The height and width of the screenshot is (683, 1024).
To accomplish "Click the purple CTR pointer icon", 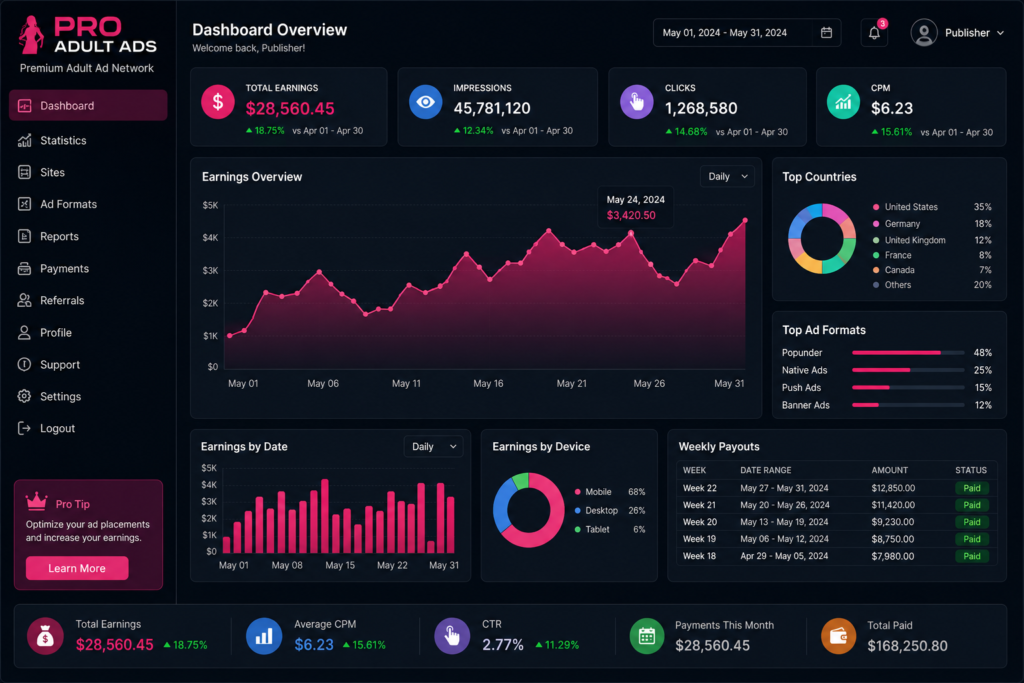I will tap(452, 636).
